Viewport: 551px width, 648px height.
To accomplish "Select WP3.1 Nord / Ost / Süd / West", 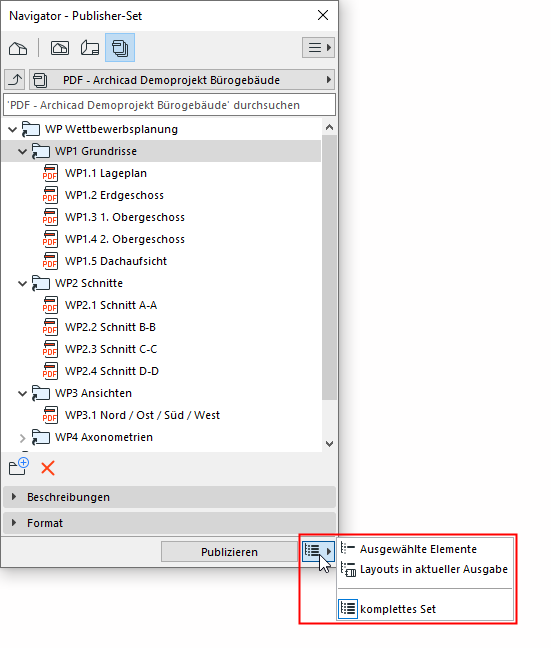I will tap(143, 415).
